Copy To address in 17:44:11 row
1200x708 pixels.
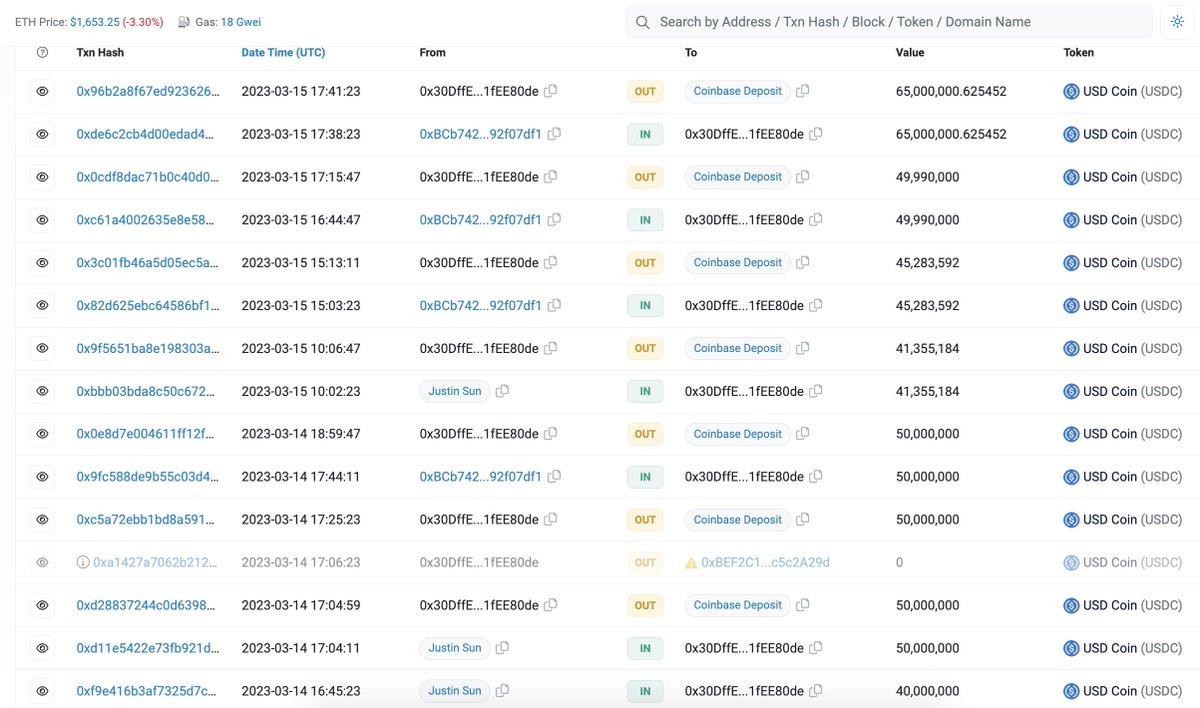click(816, 477)
